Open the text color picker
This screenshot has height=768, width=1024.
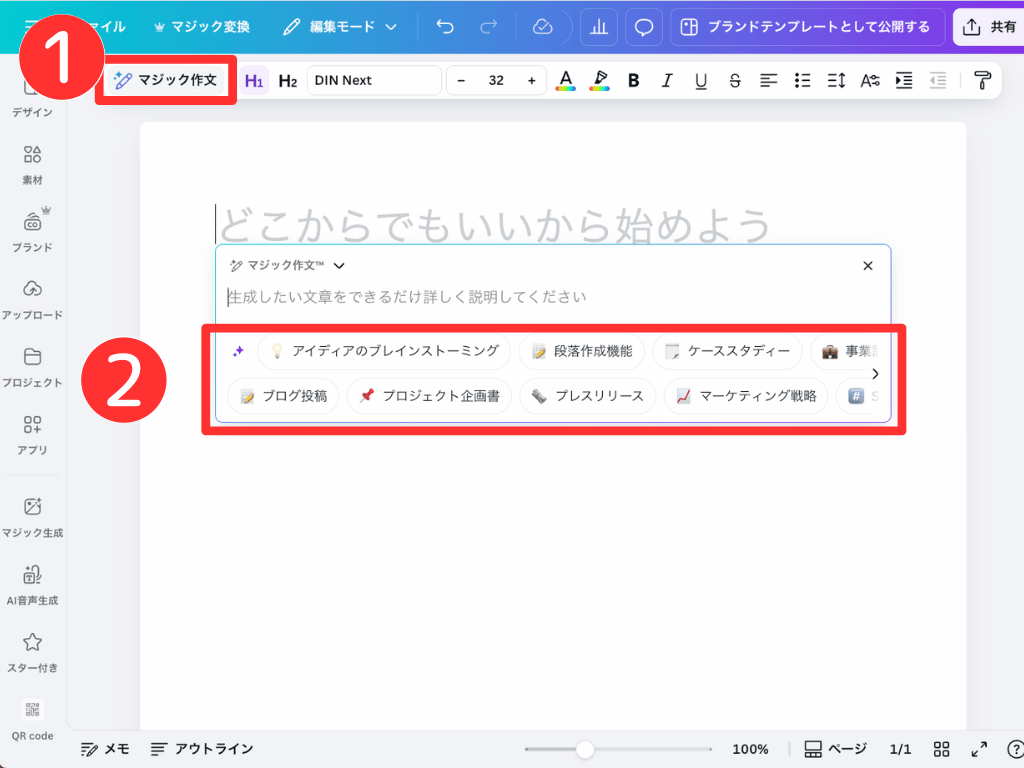566,80
